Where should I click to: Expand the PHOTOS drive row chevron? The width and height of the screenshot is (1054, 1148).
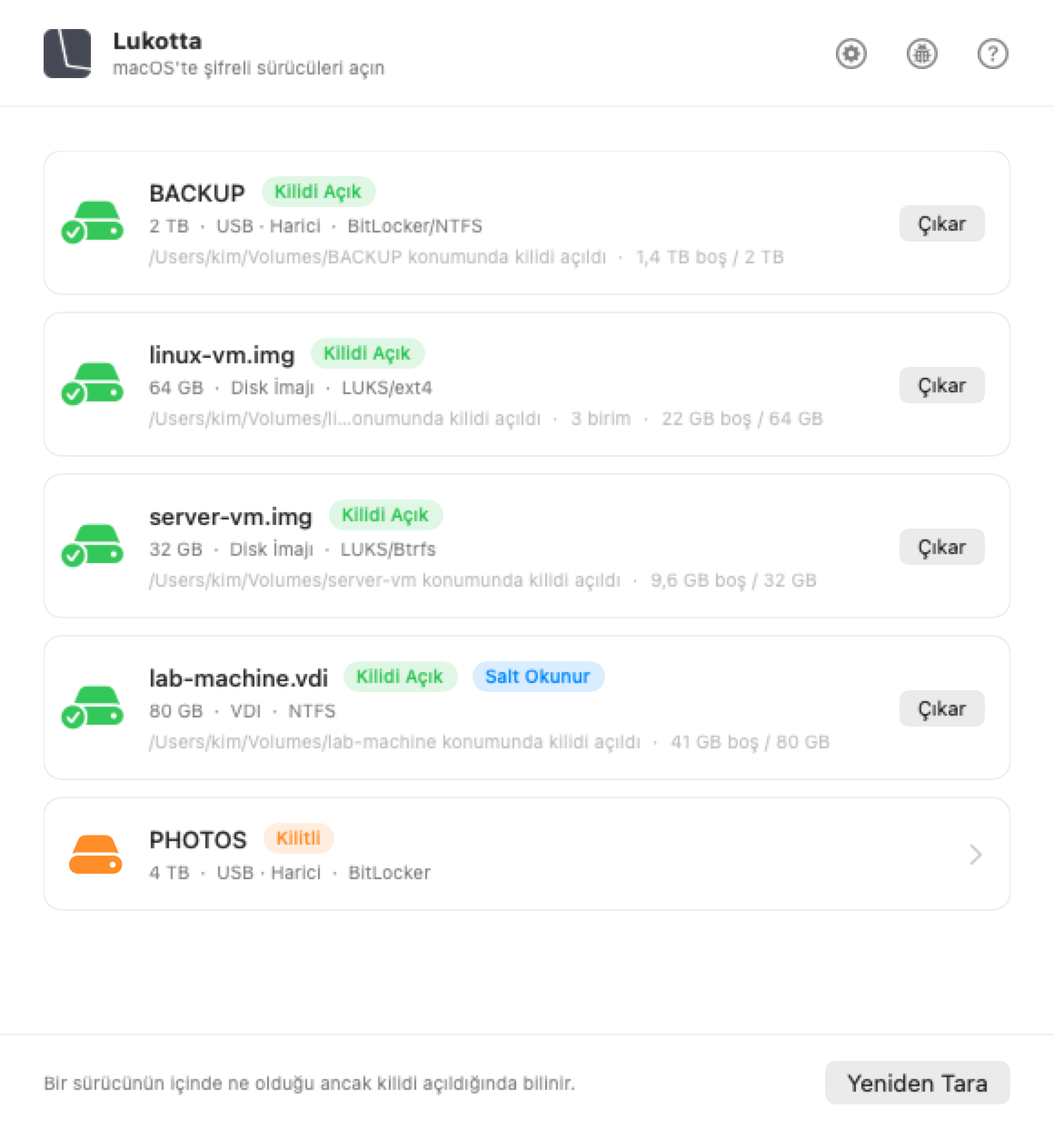click(975, 854)
